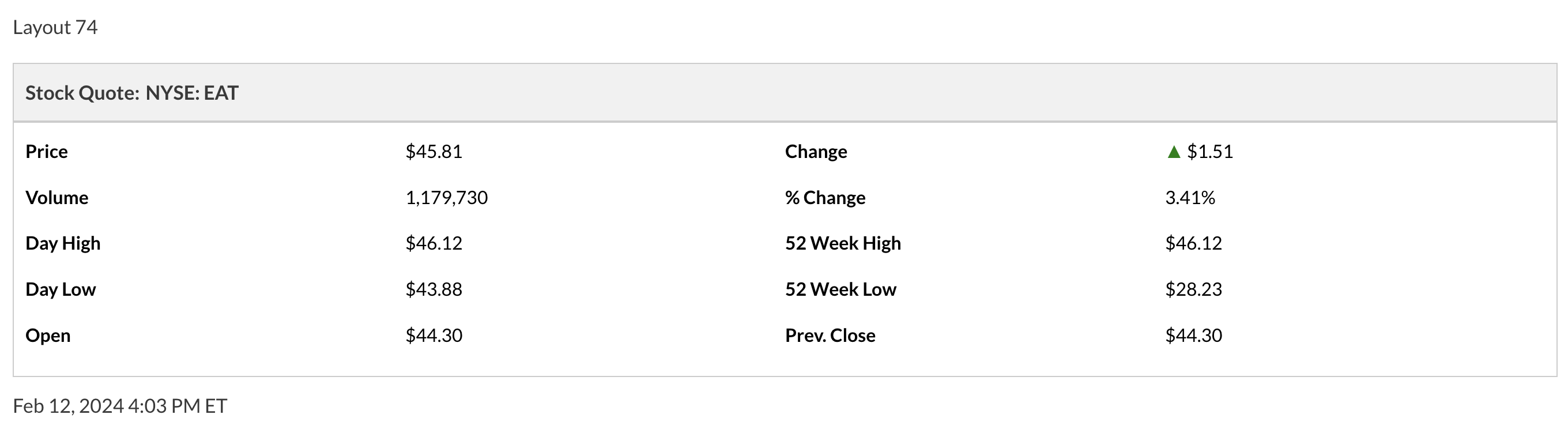Click the Layout 74 title text
Viewport: 1568px width, 437px height.
point(55,28)
